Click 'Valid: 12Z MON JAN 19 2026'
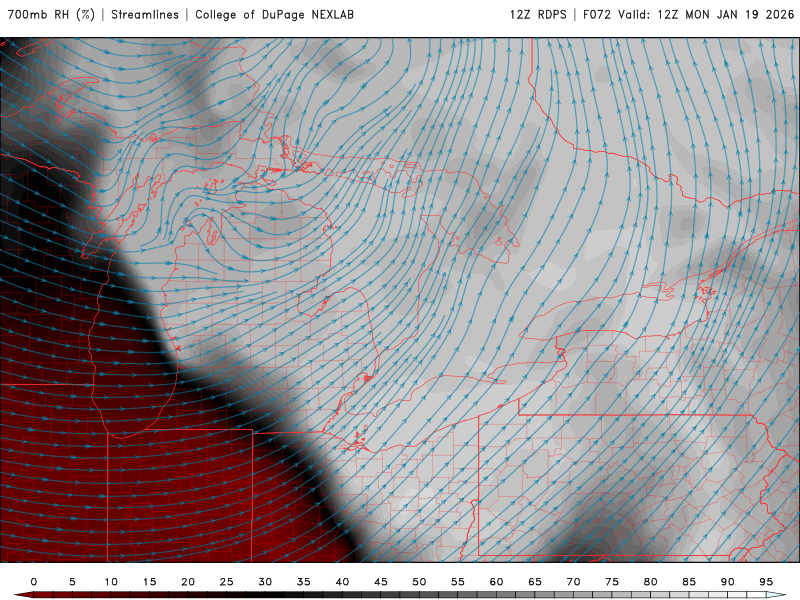 [x=707, y=14]
